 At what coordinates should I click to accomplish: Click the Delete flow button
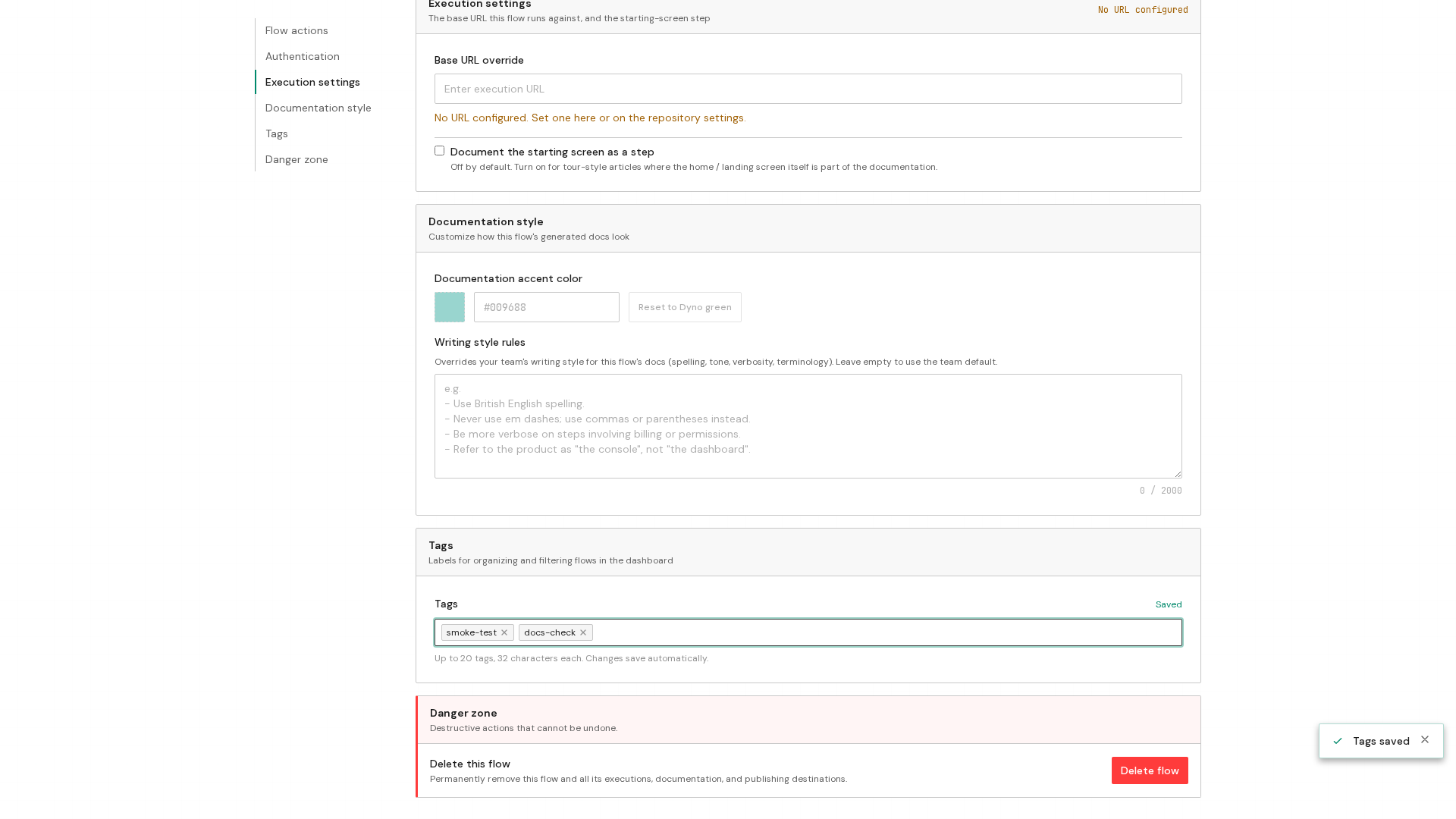(x=1150, y=770)
